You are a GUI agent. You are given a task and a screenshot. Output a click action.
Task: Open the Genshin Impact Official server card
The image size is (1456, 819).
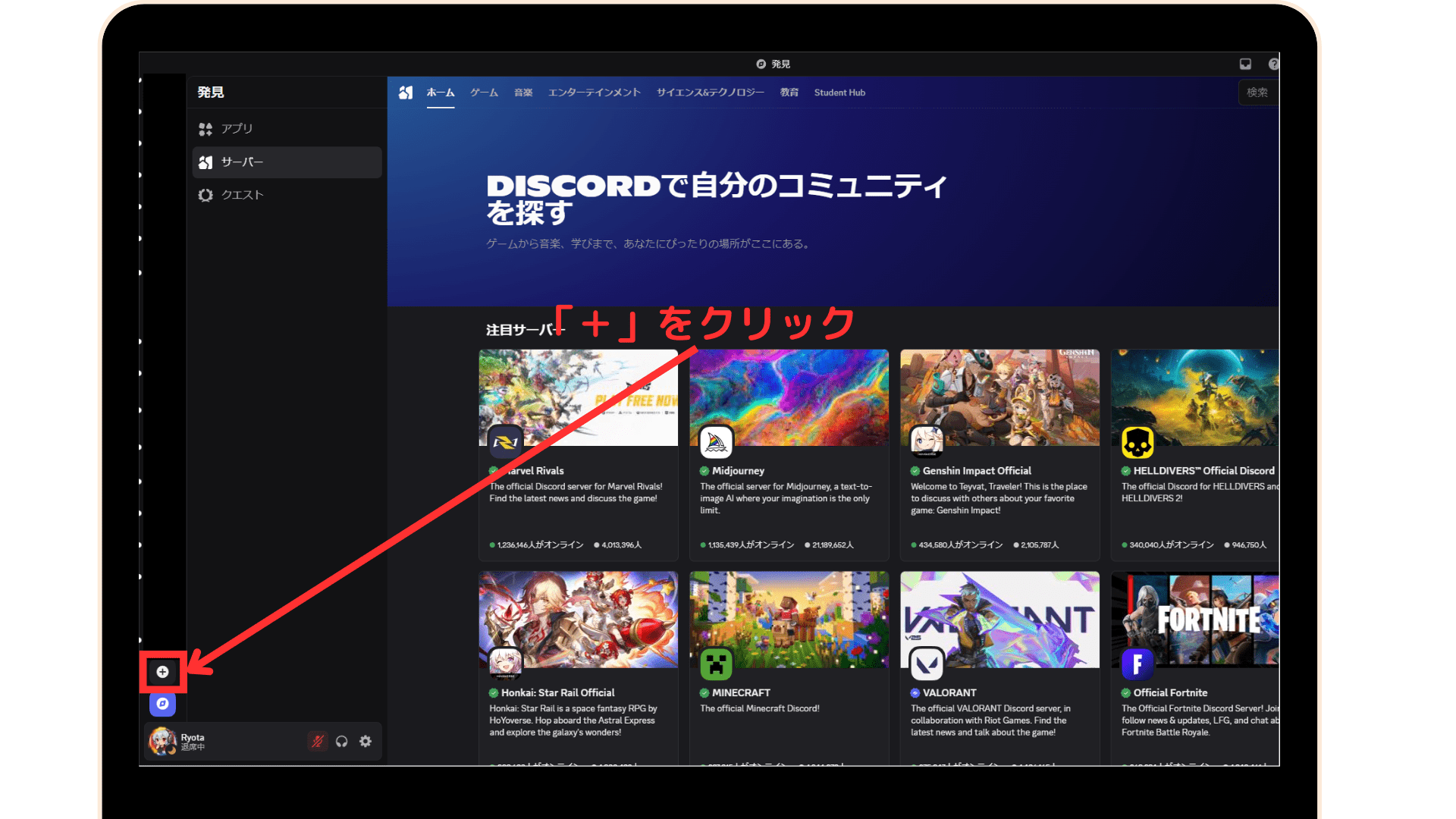[x=999, y=455]
